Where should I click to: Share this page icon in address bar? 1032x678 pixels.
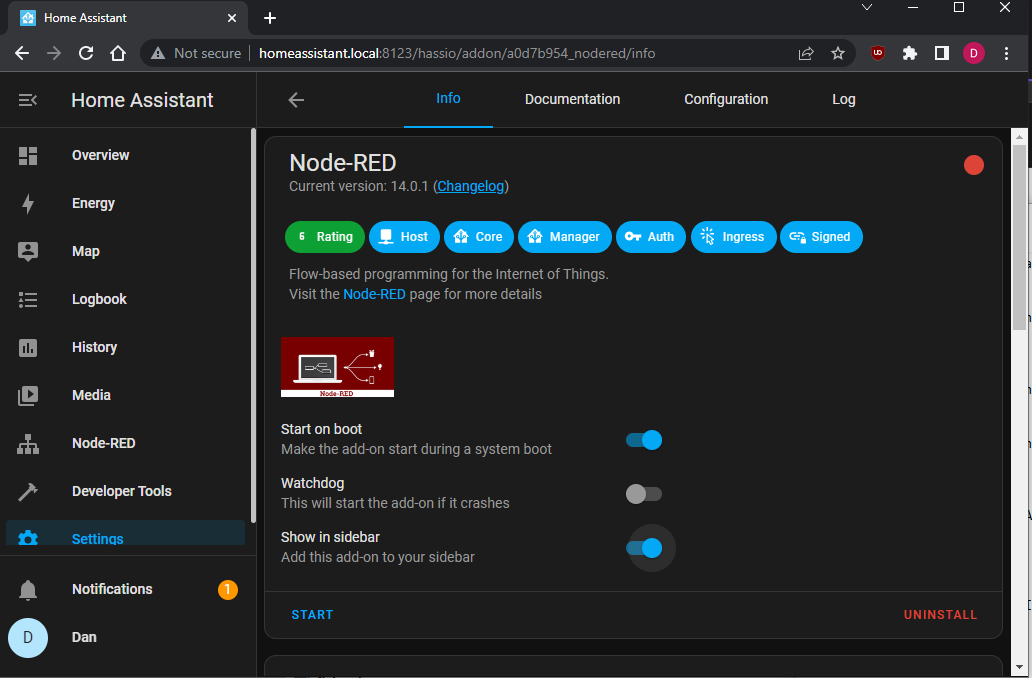tap(806, 53)
